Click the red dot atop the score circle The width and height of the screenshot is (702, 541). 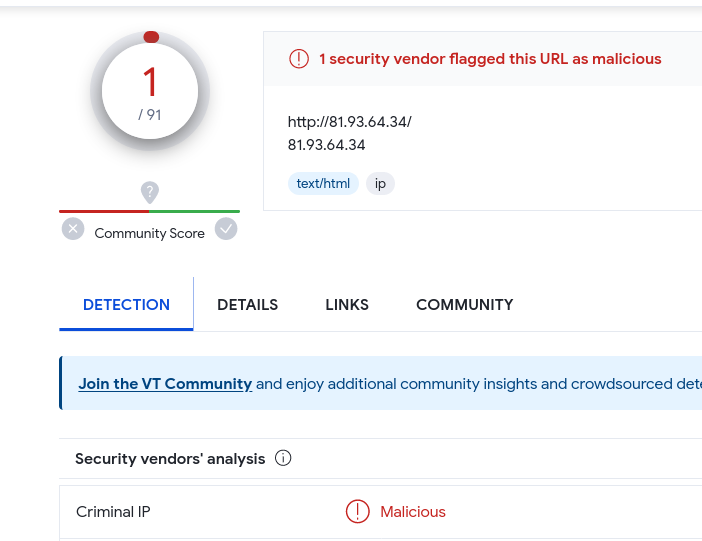pos(151,37)
